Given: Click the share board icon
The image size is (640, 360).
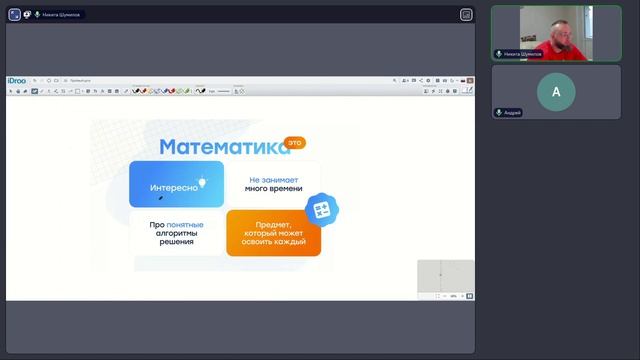Looking at the screenshot, I should [x=421, y=81].
